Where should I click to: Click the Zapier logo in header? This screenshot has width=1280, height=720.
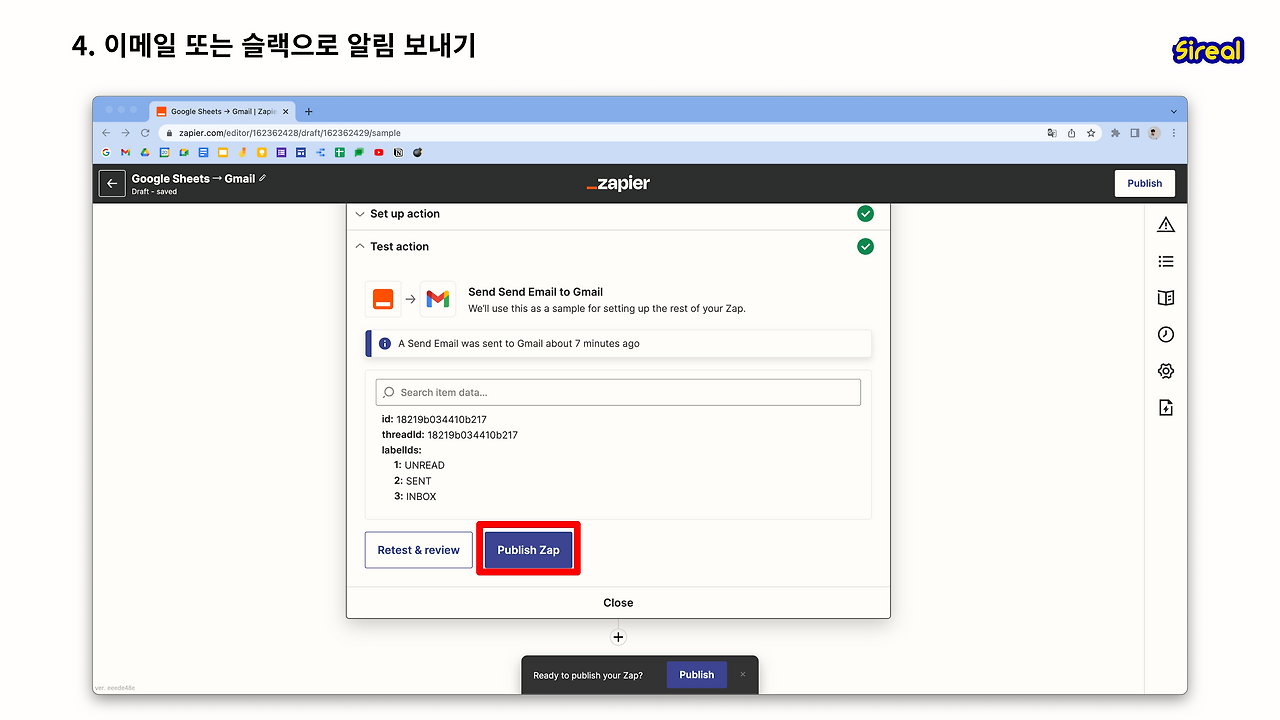coord(618,184)
